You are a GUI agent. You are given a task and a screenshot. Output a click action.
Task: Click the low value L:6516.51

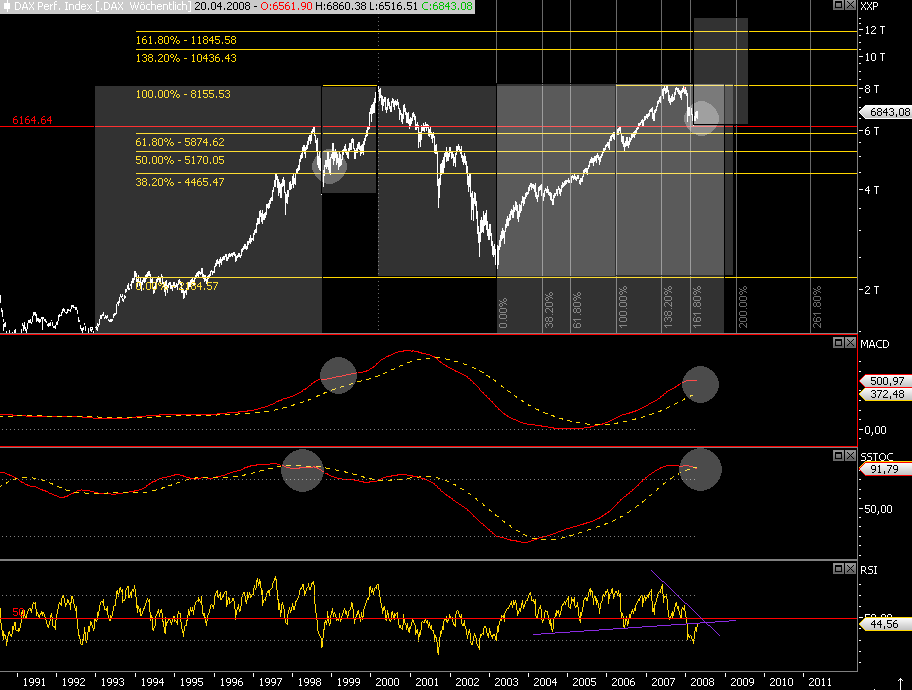(393, 6)
